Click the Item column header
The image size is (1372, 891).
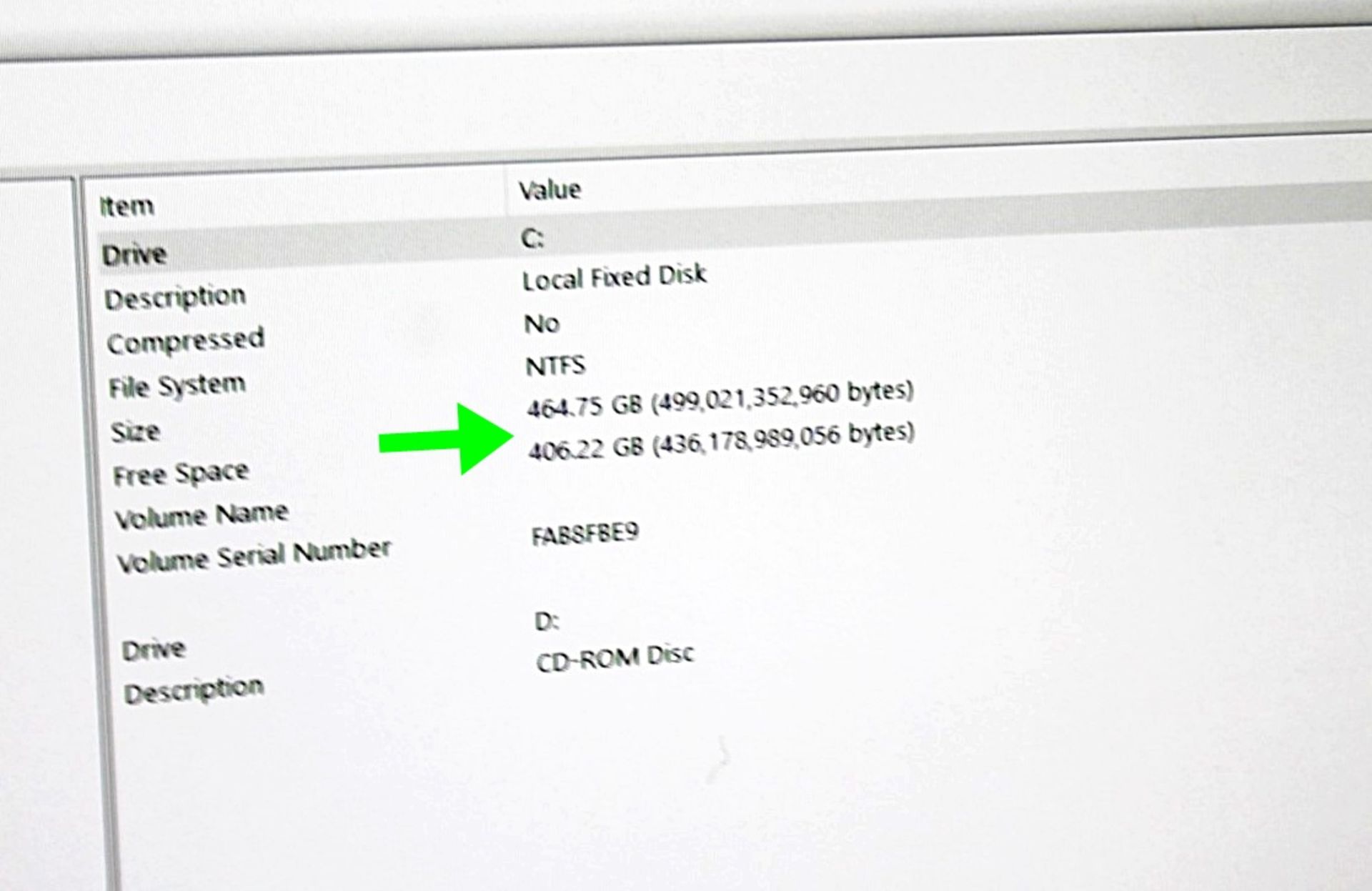click(126, 206)
